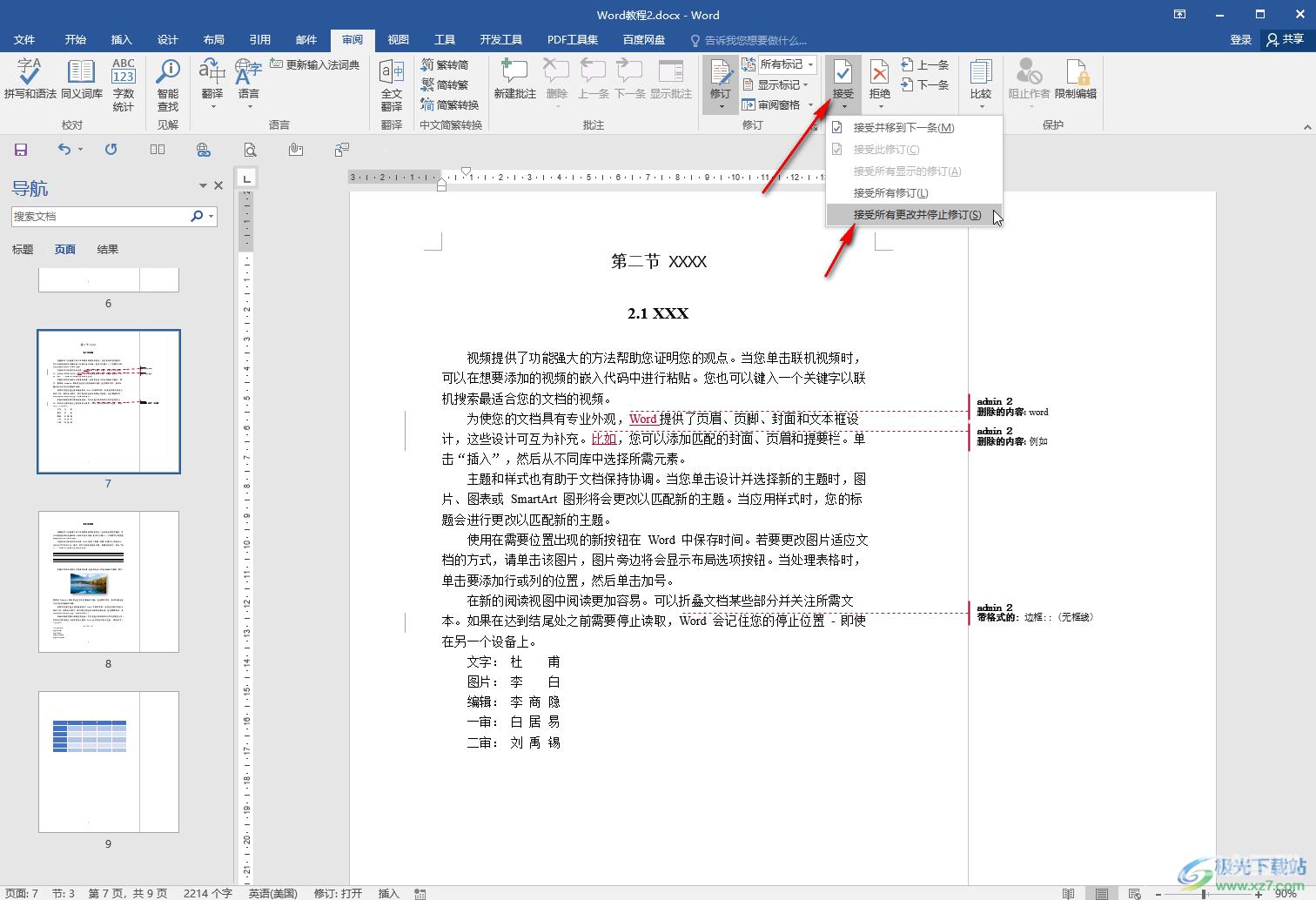Select page 8 thumbnail in navigation pane
1316x900 pixels.
109,581
